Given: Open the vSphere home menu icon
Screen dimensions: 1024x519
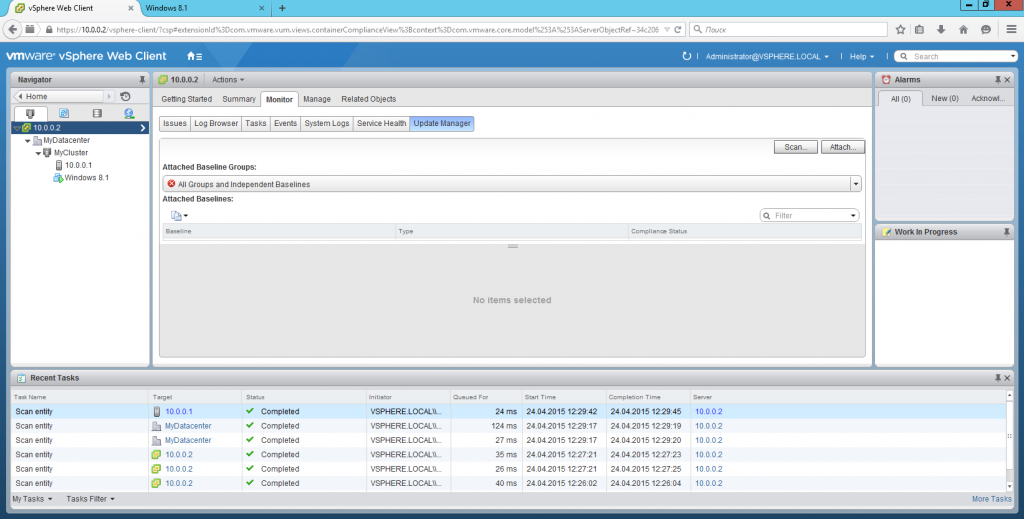Looking at the screenshot, I should [194, 56].
